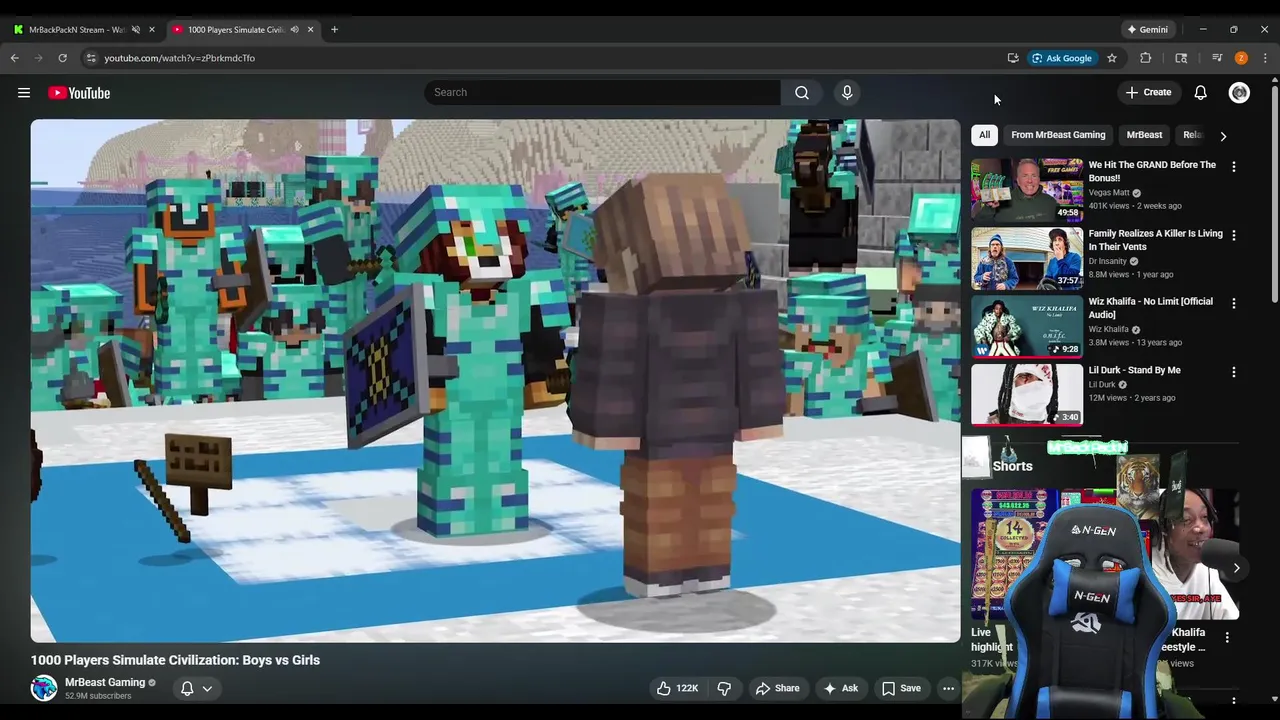Open the search tabs side panel icon
Image resolution: width=1280 pixels, height=720 pixels.
pyautogui.click(x=1181, y=58)
